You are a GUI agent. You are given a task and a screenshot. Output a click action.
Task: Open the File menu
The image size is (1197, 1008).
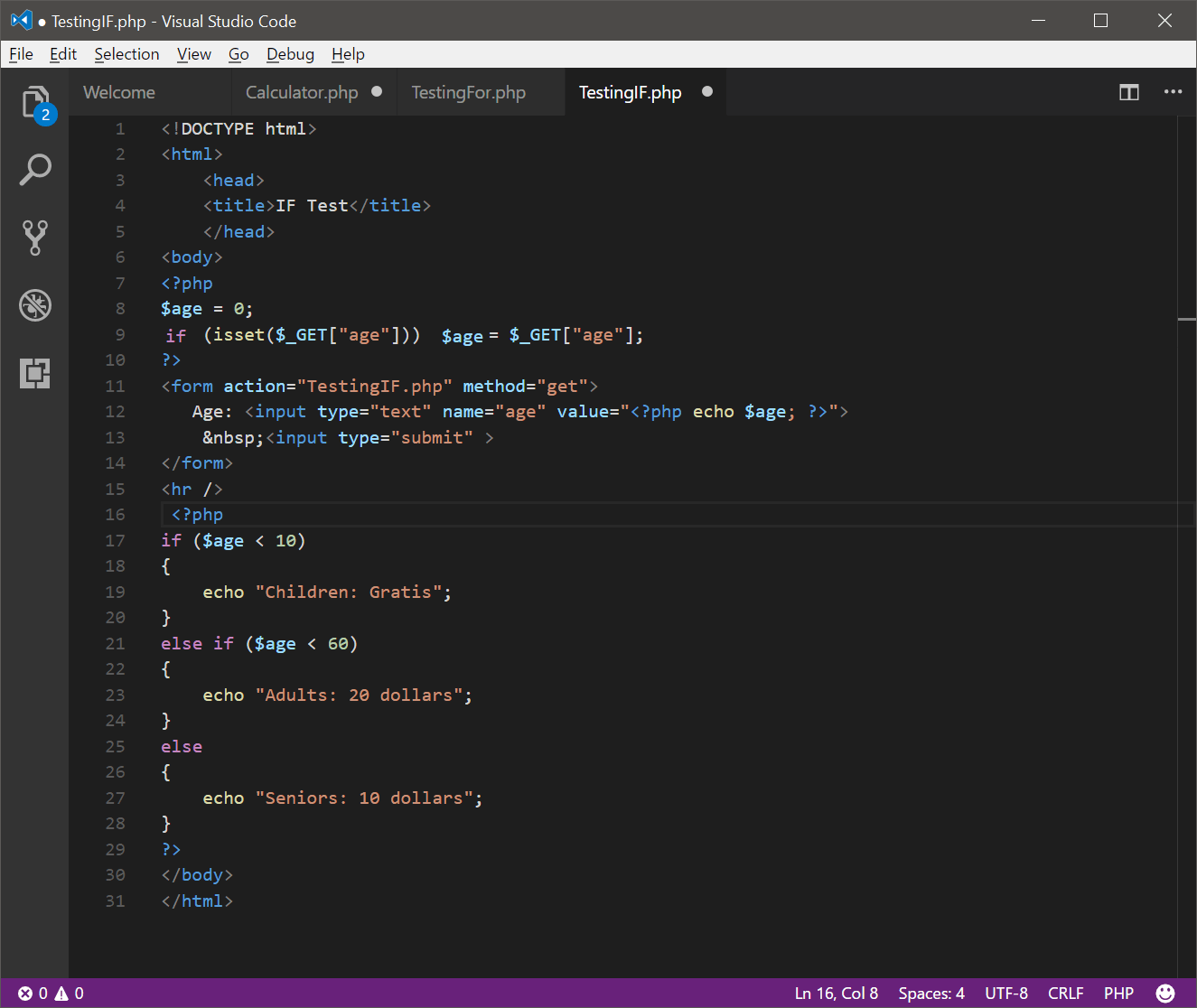(x=21, y=54)
